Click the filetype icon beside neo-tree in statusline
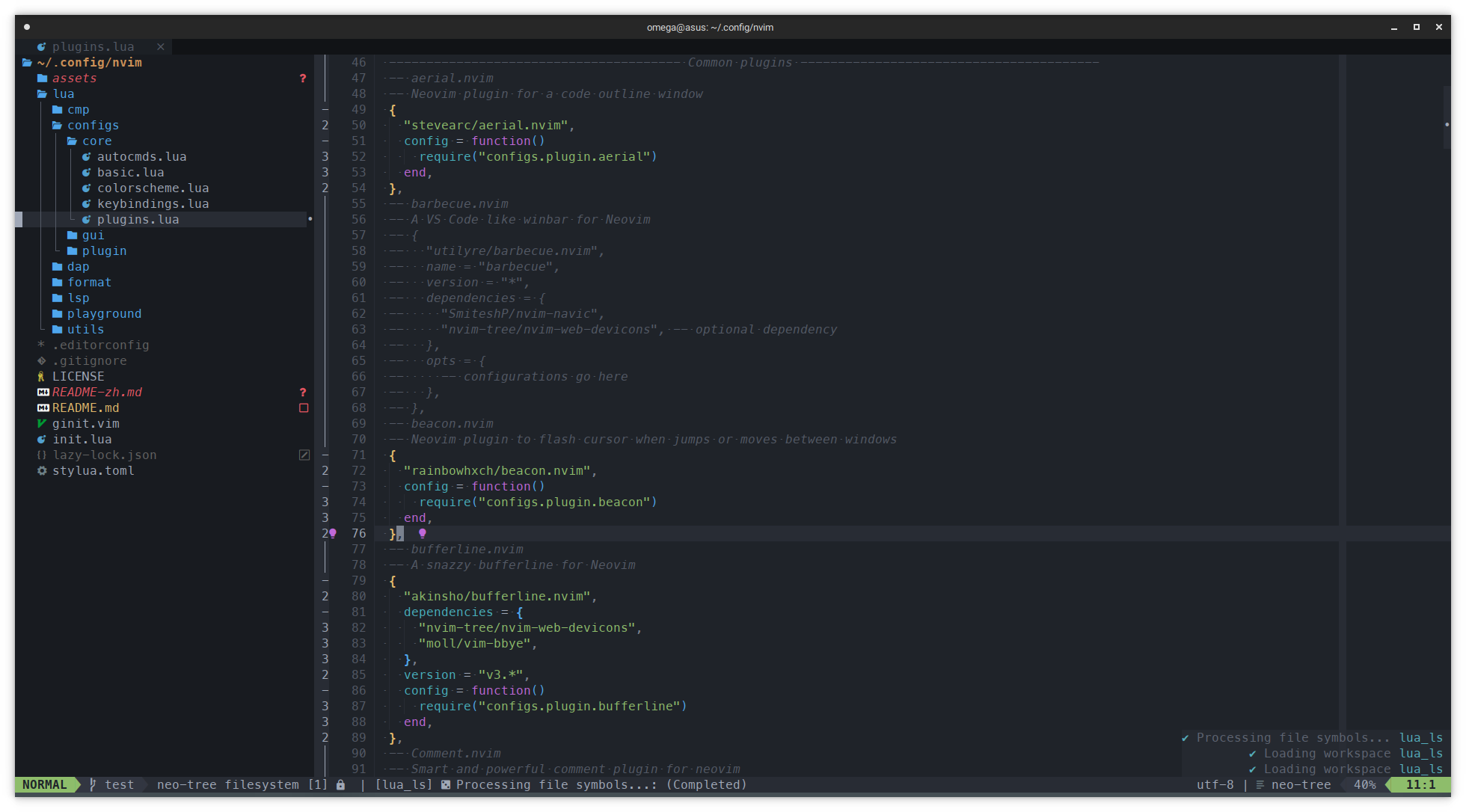The width and height of the screenshot is (1466, 812). (x=1260, y=785)
